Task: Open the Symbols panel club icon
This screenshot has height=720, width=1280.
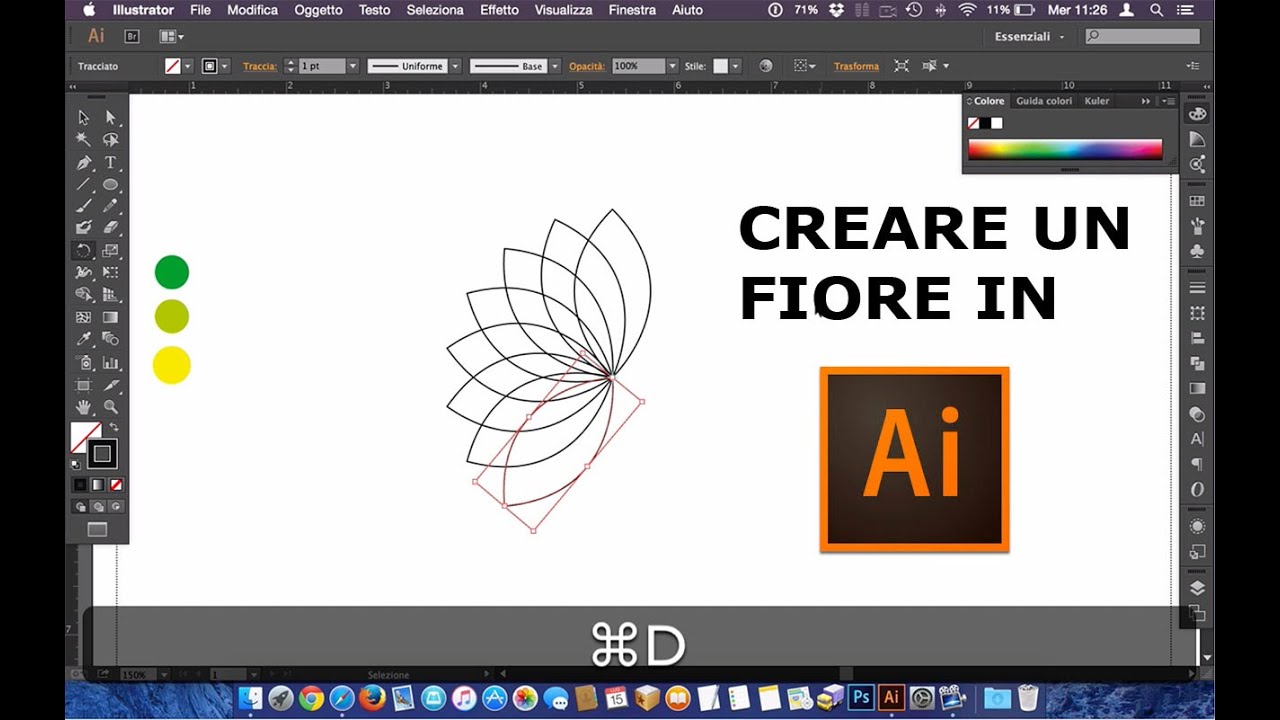Action: [1197, 251]
